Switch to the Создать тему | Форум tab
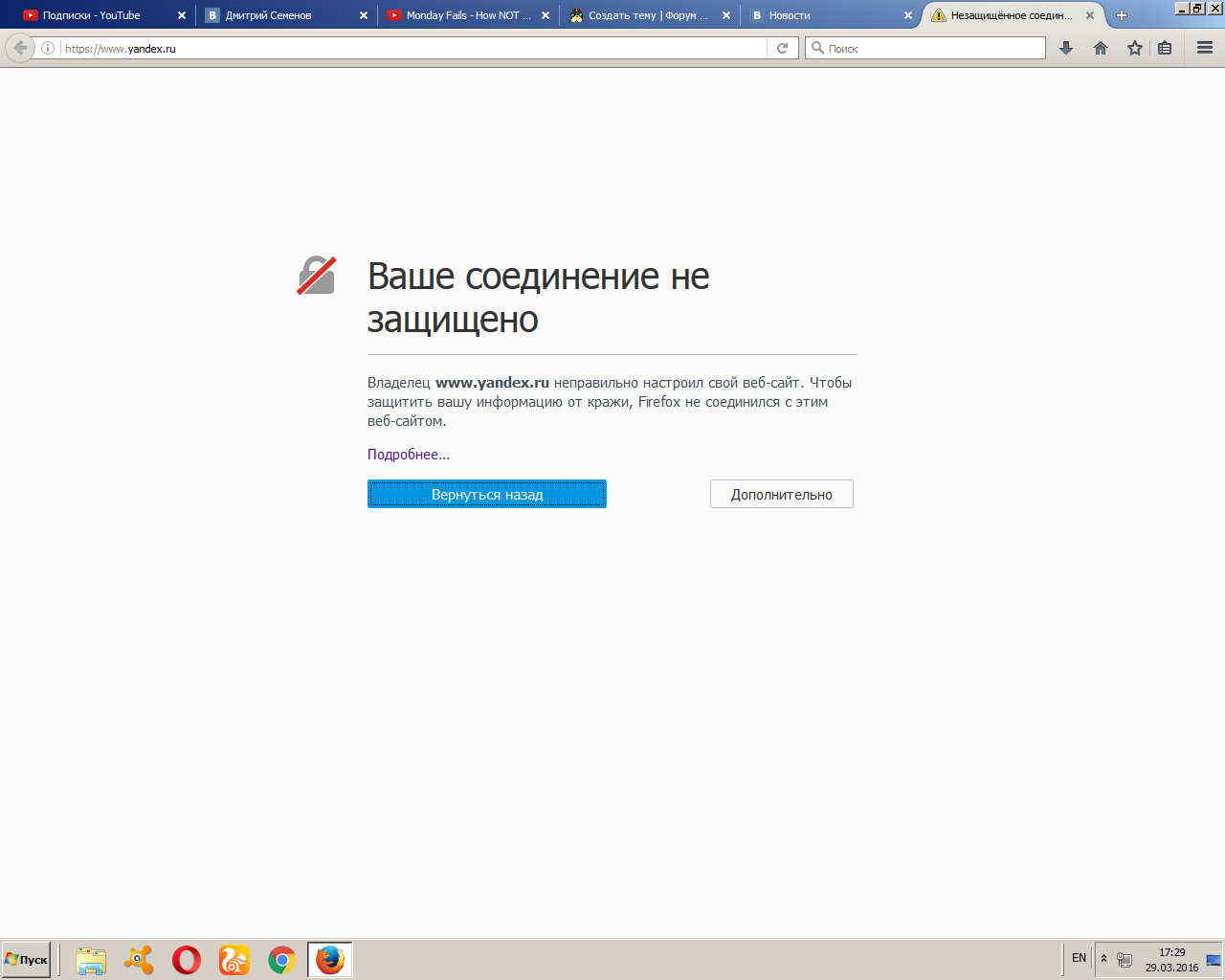Screen dimensions: 1225x980 click(x=650, y=15)
